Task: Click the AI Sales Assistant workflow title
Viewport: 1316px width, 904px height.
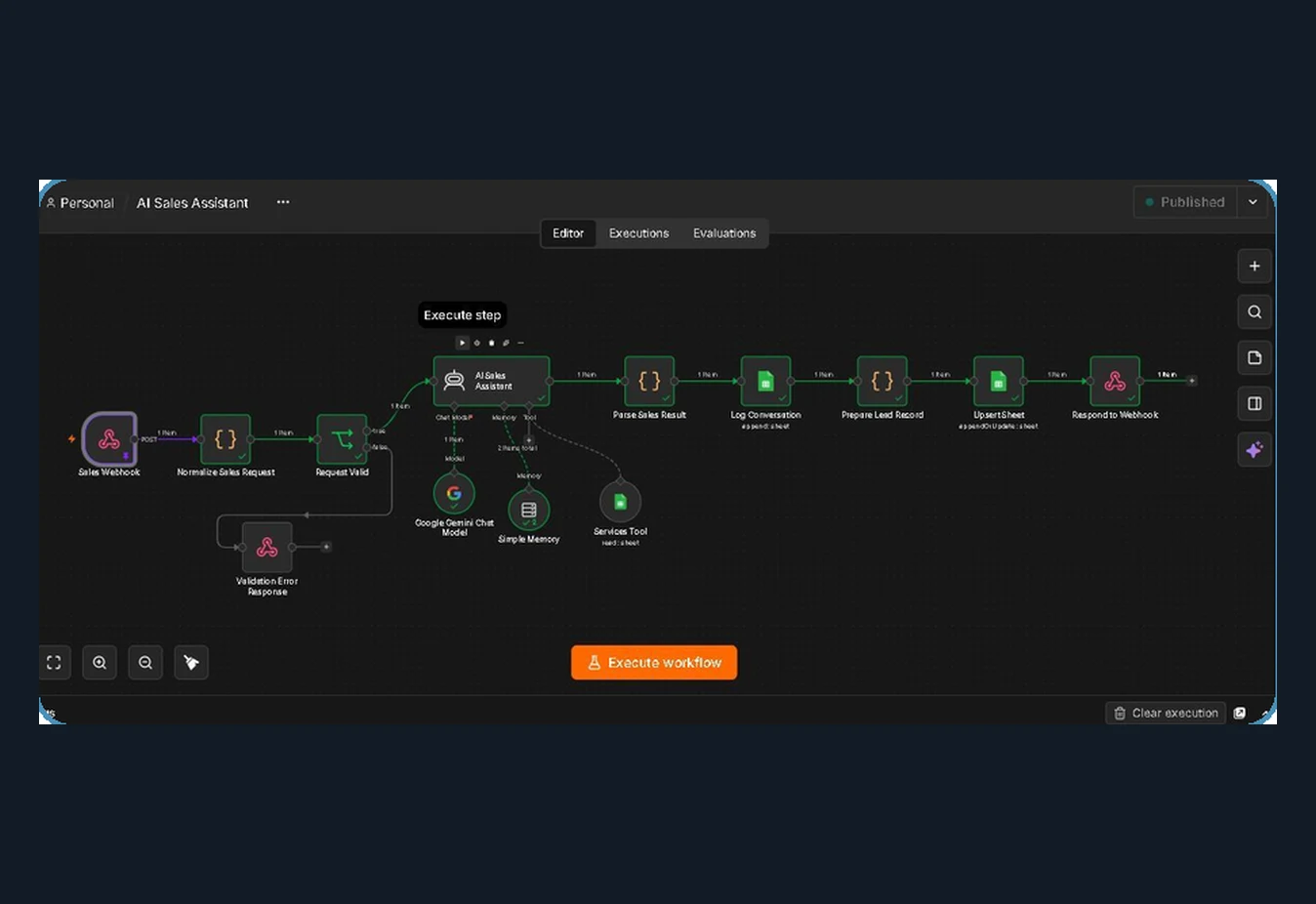Action: point(192,203)
